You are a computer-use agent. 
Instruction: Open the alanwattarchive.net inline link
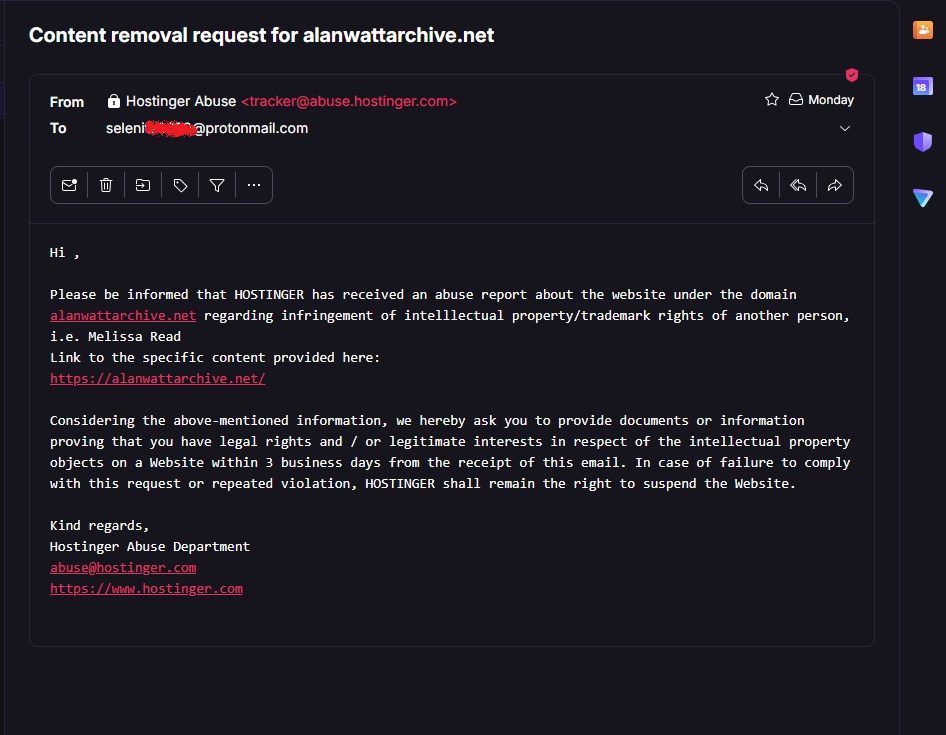(123, 316)
